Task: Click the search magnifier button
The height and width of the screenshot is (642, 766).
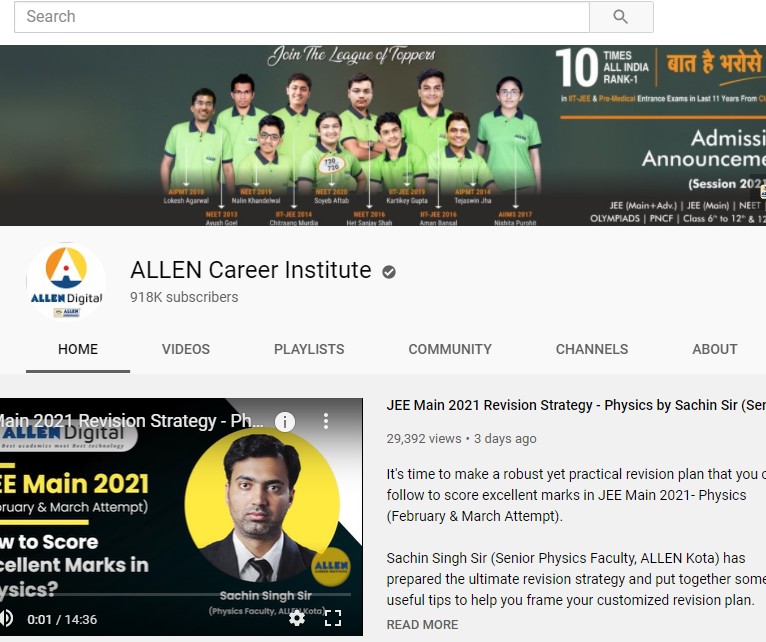Action: tap(620, 17)
